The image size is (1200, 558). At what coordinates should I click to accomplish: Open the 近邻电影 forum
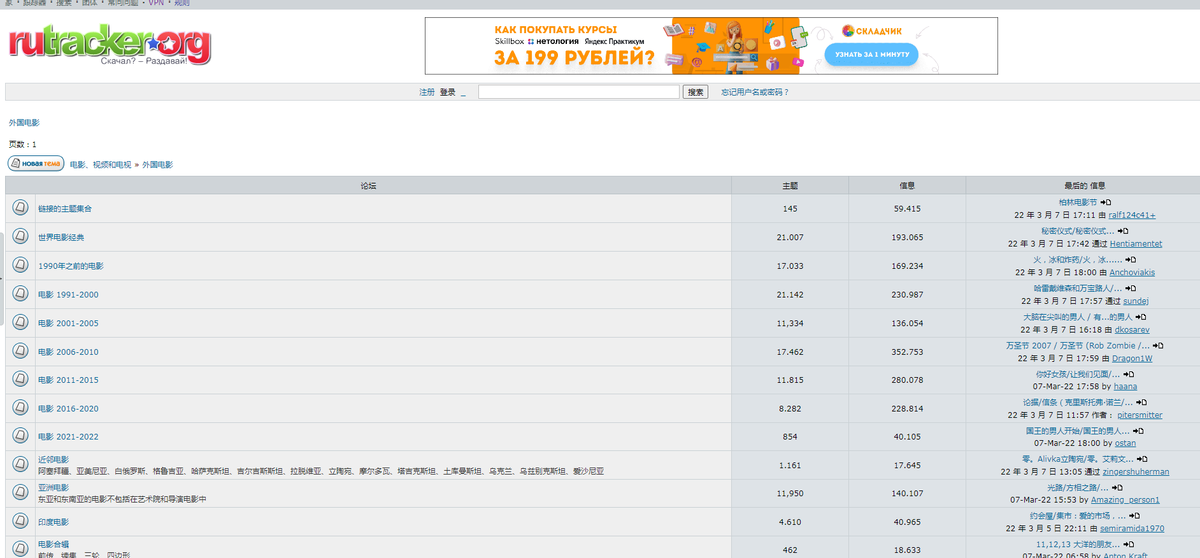click(x=53, y=460)
